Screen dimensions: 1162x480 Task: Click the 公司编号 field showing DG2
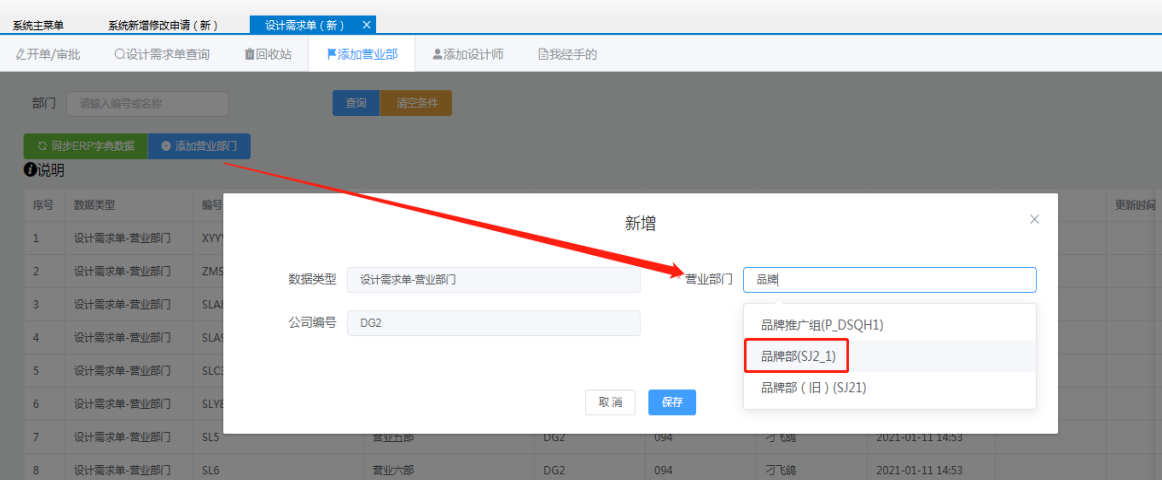coord(494,322)
